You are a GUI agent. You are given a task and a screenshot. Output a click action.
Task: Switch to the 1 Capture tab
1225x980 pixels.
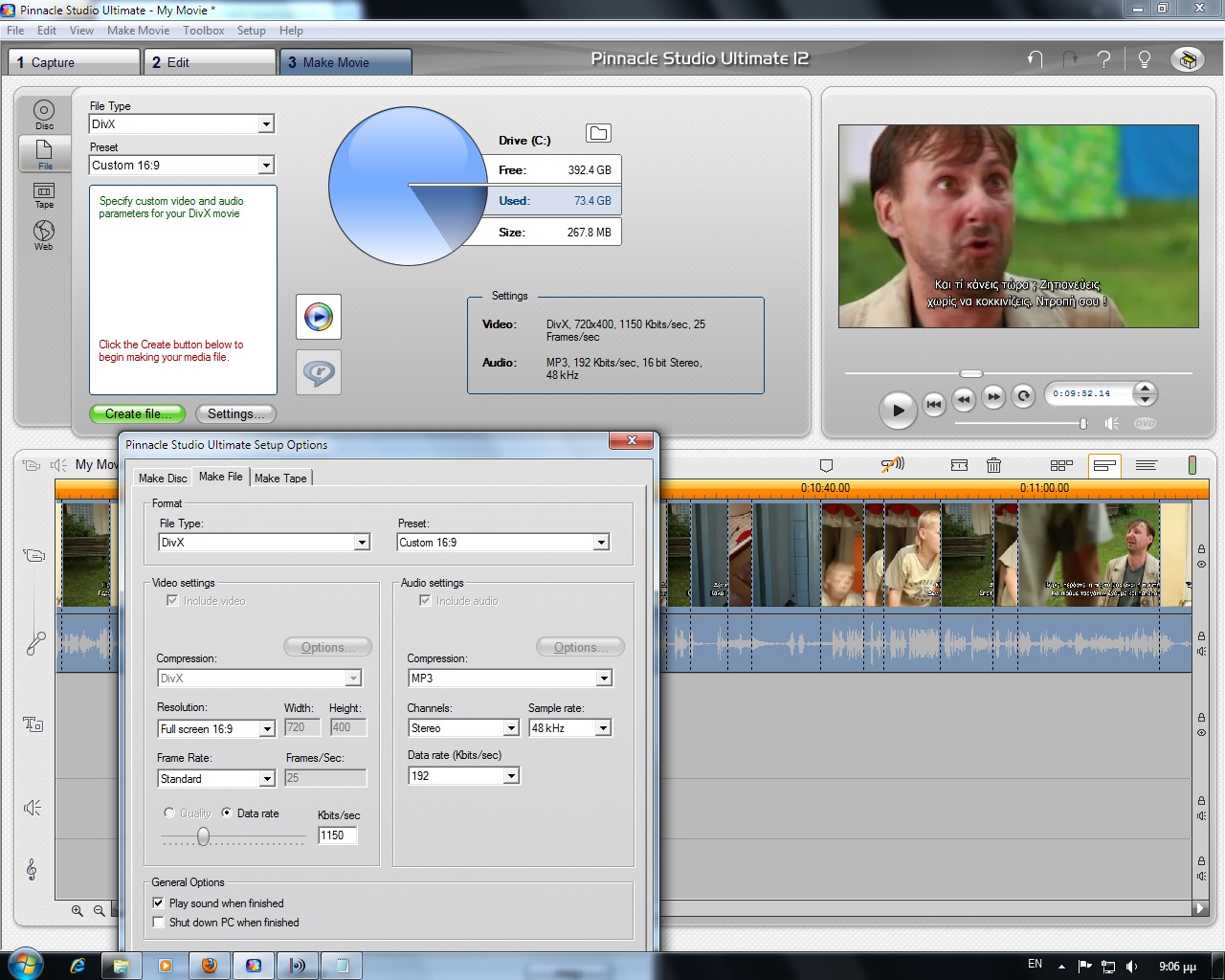click(x=75, y=62)
